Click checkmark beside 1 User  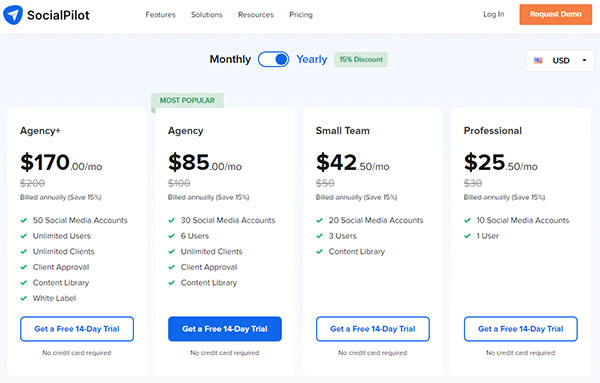467,236
